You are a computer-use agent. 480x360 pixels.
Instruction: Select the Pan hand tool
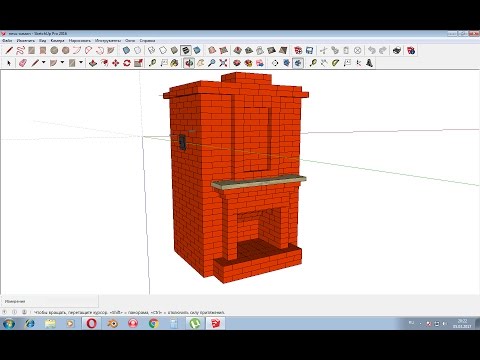200,63
